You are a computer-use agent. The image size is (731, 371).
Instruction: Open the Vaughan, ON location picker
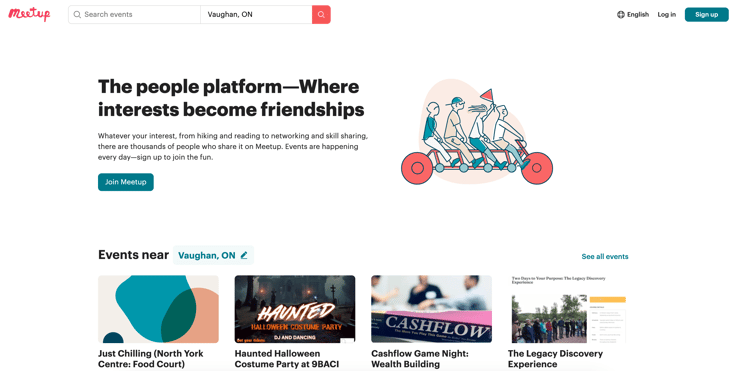click(213, 255)
